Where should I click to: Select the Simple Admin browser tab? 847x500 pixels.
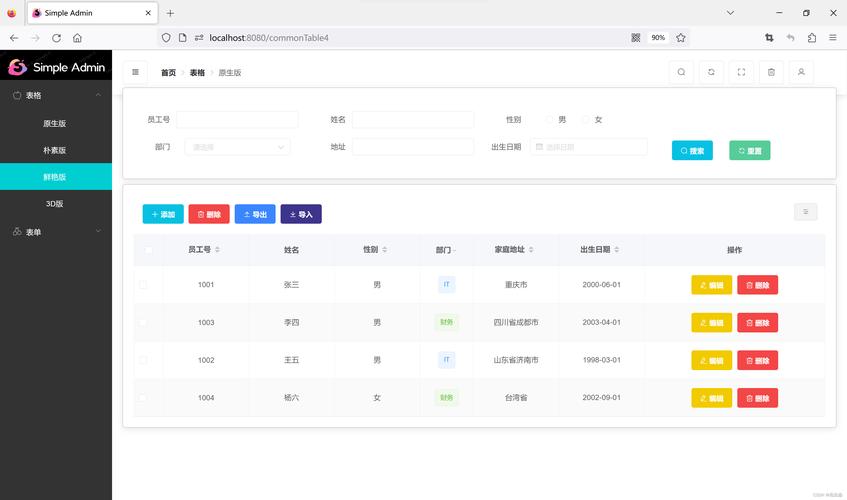tap(92, 13)
